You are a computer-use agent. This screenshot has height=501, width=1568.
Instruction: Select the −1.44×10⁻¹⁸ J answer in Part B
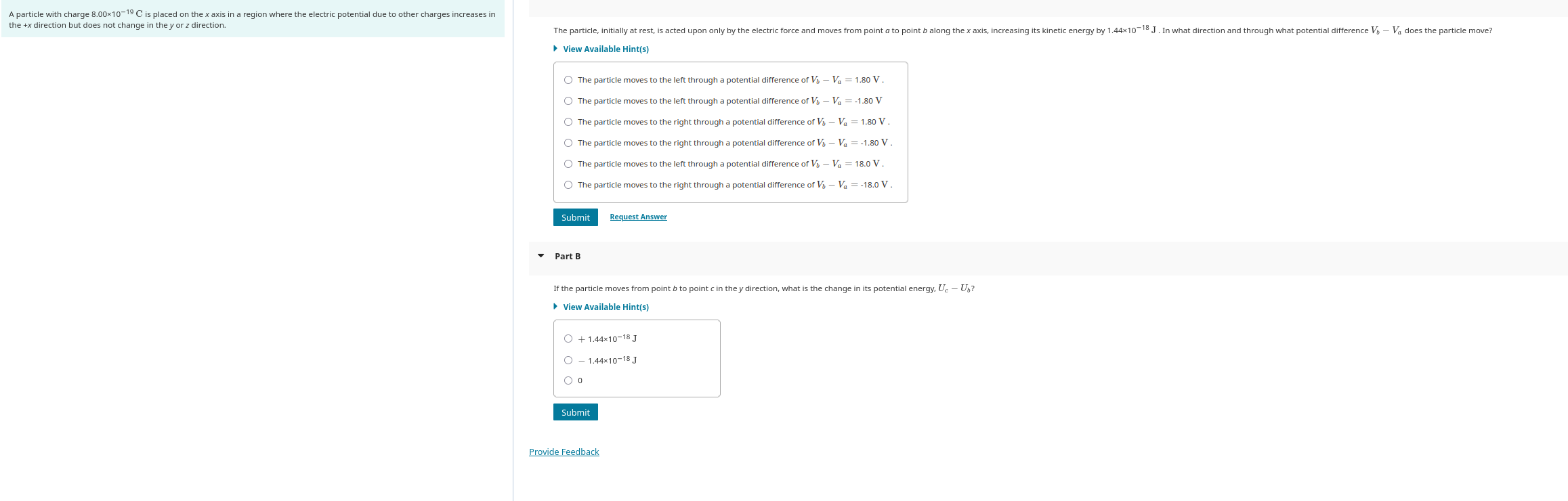568,360
